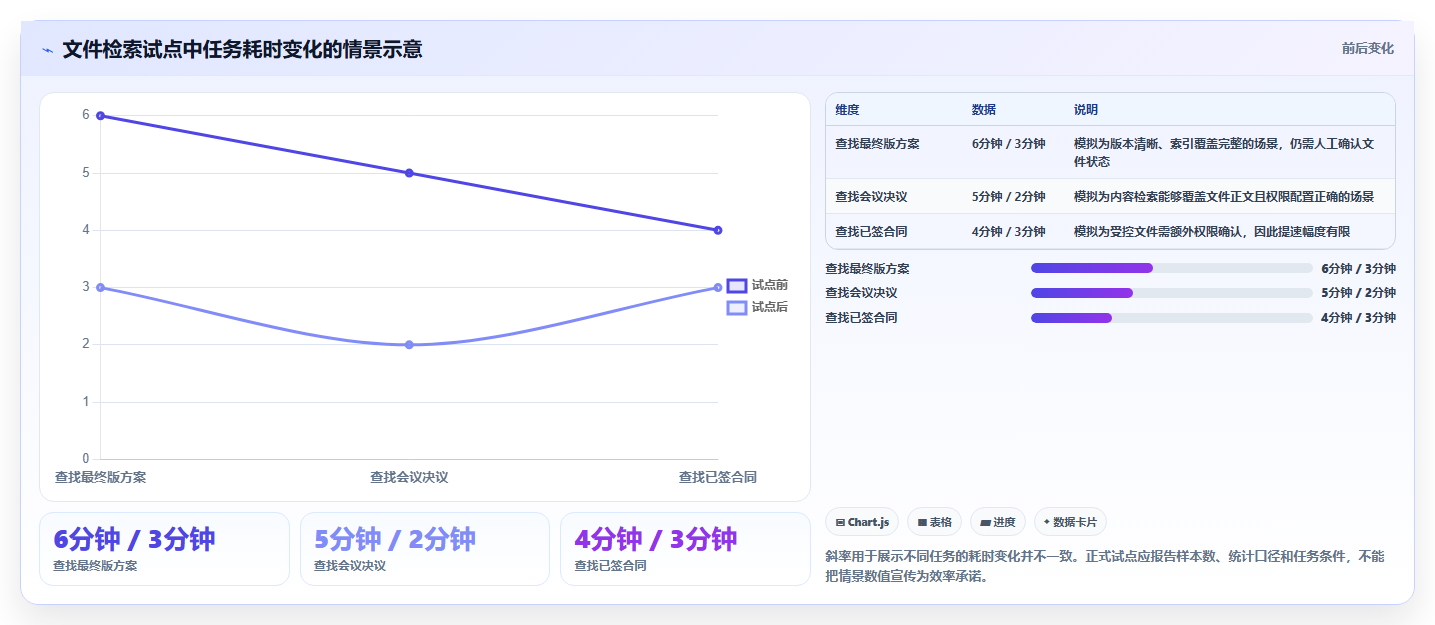The image size is (1435, 625).
Task: Click the 试点前 data point at value 6
Action: click(100, 116)
